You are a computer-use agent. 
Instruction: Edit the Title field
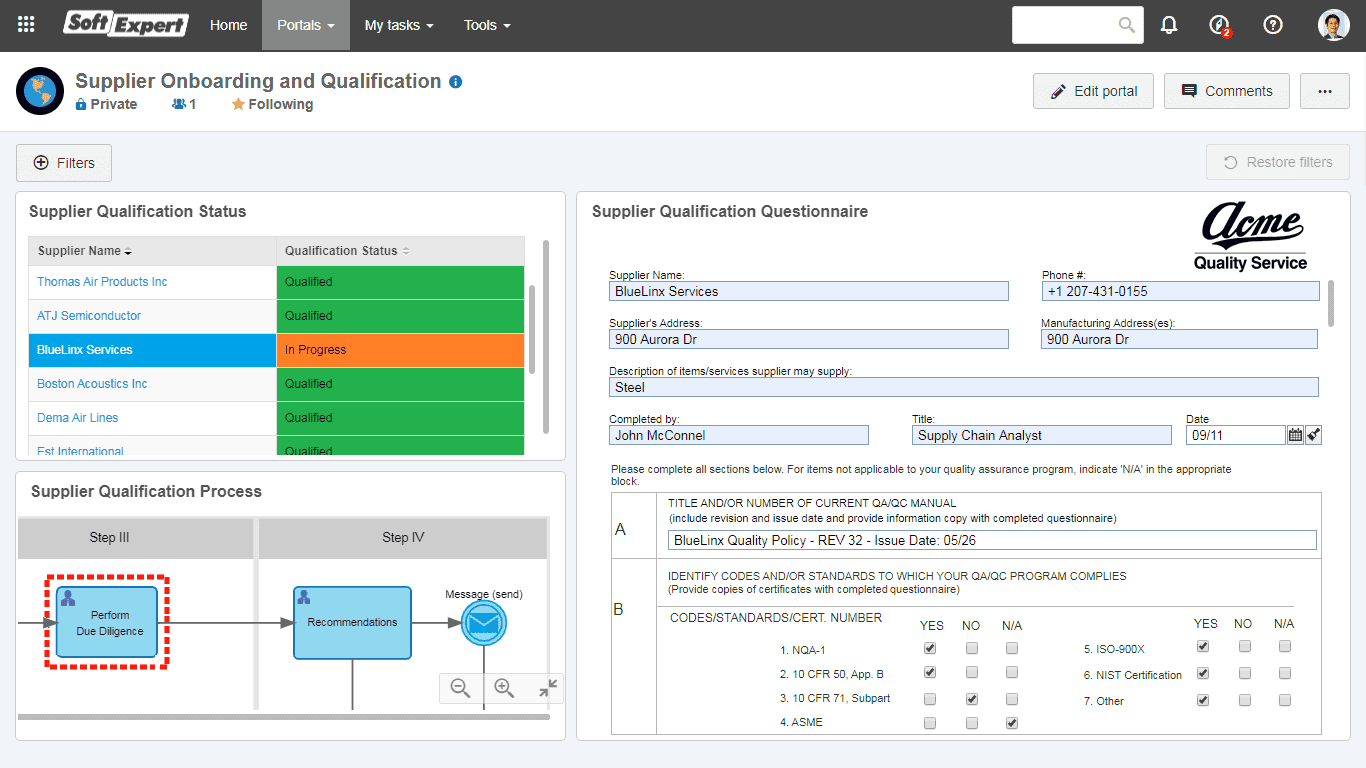(1042, 435)
